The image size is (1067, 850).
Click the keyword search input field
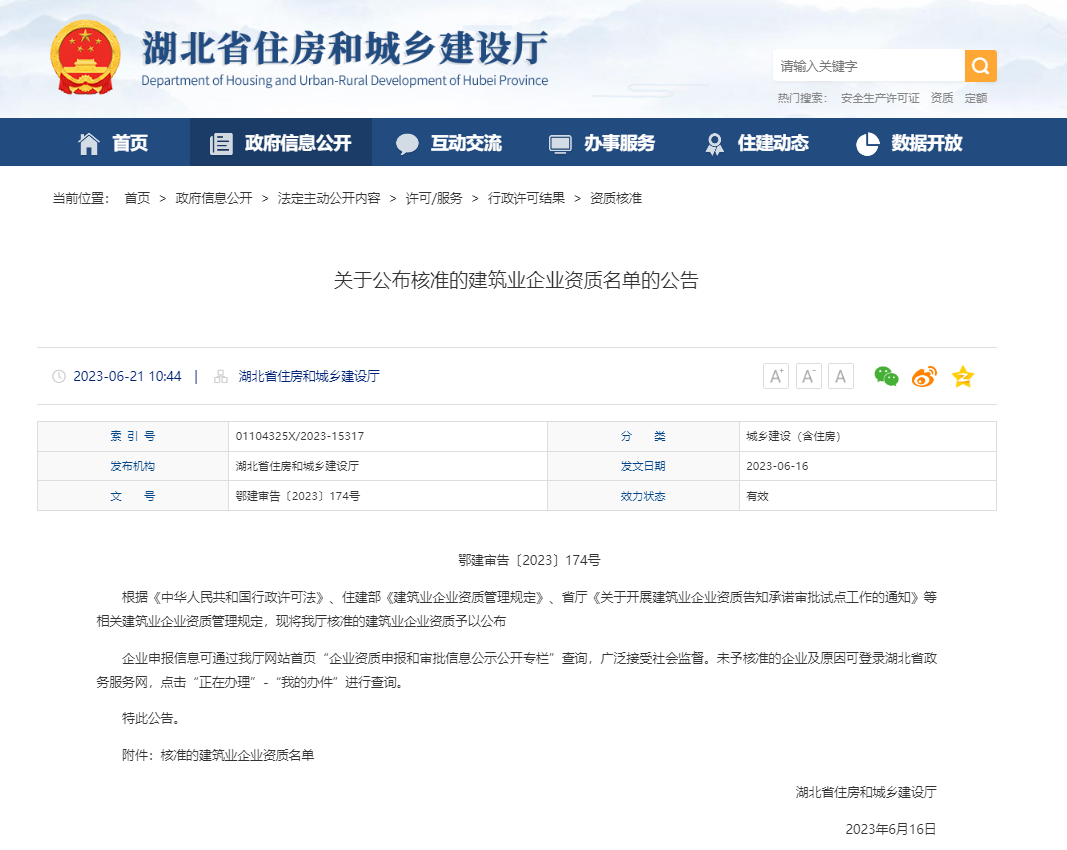pyautogui.click(x=869, y=66)
